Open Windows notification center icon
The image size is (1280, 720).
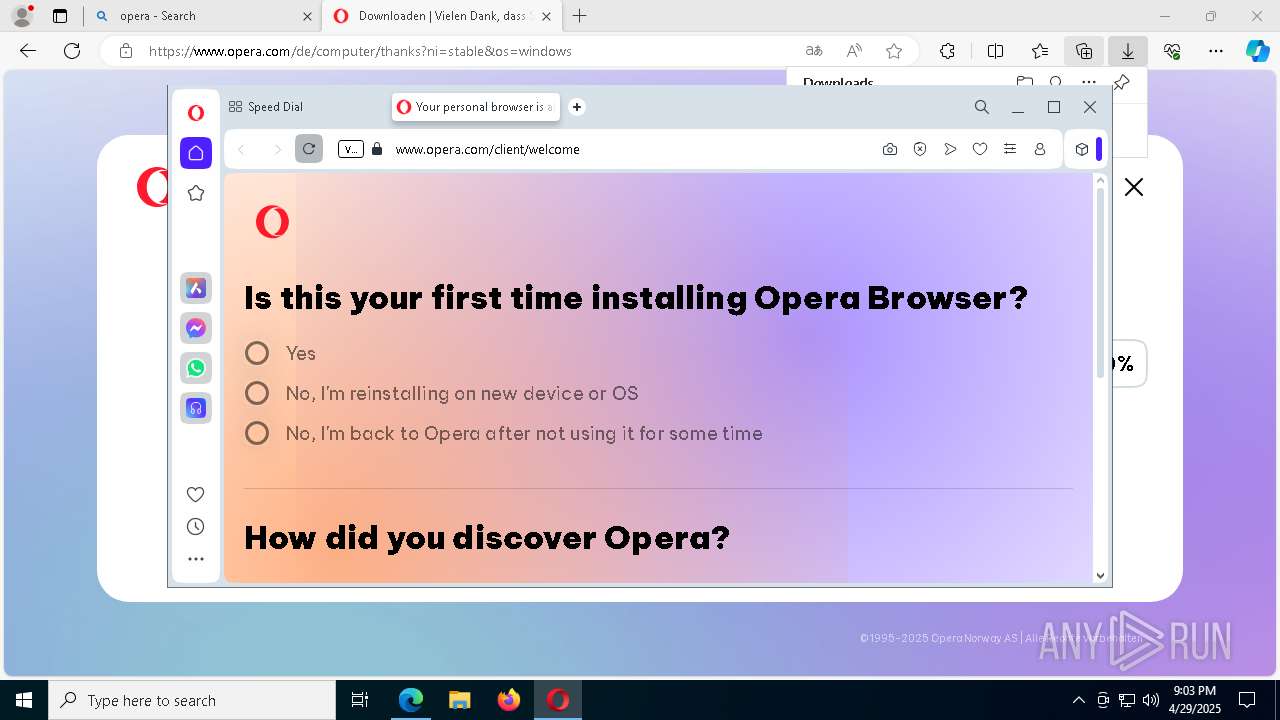pyautogui.click(x=1247, y=700)
